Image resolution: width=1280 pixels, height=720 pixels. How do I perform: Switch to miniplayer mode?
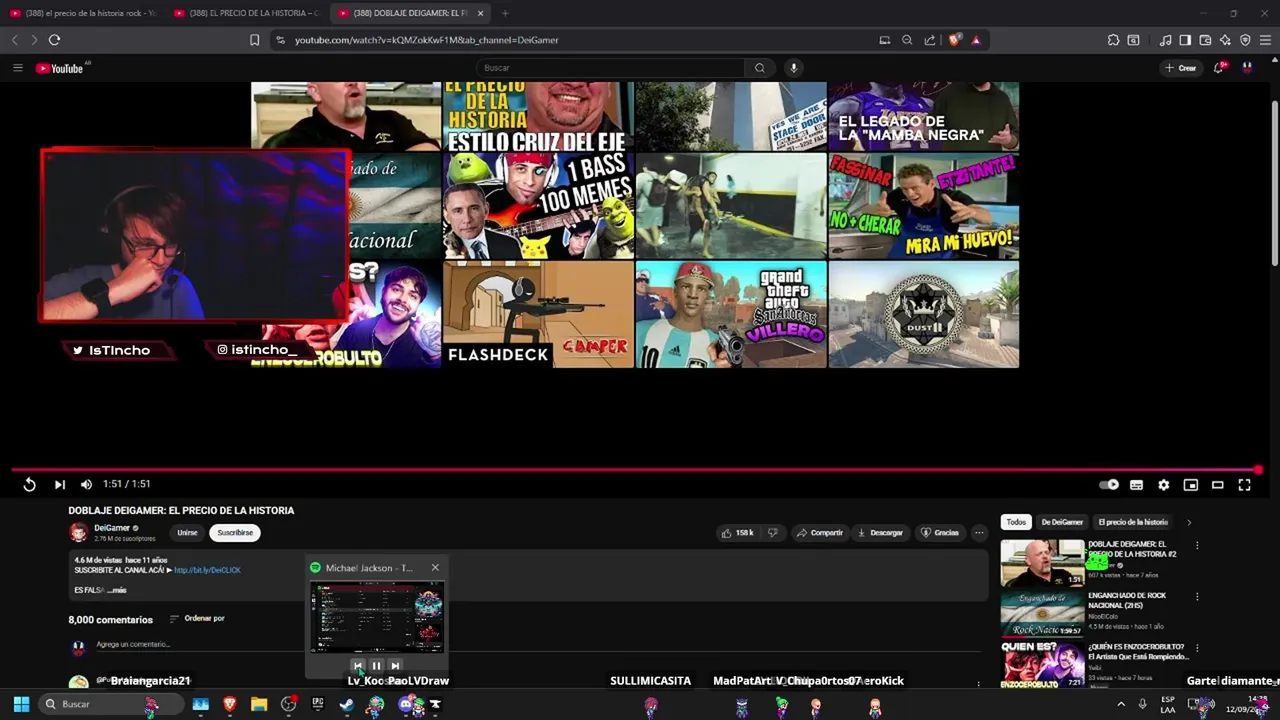pos(1190,485)
